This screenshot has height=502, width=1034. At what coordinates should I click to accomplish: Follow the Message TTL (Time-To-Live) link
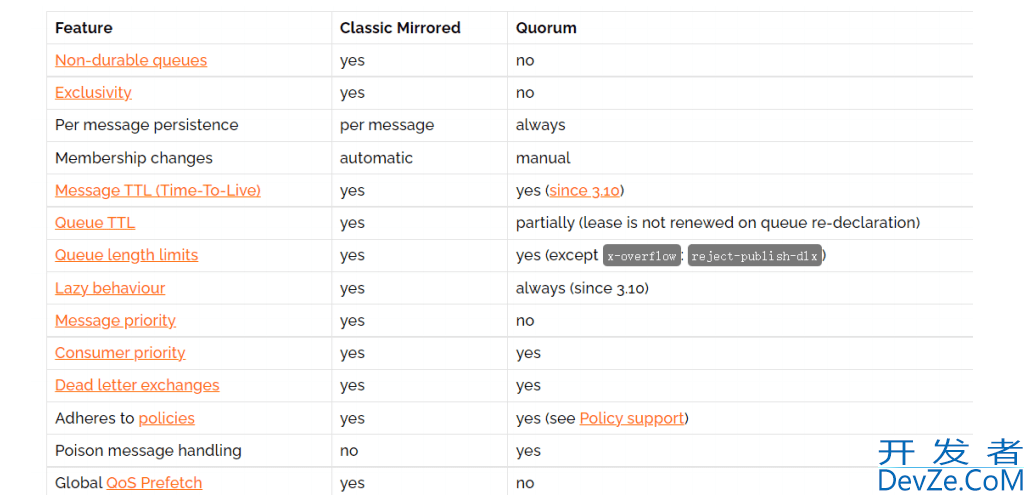[158, 191]
